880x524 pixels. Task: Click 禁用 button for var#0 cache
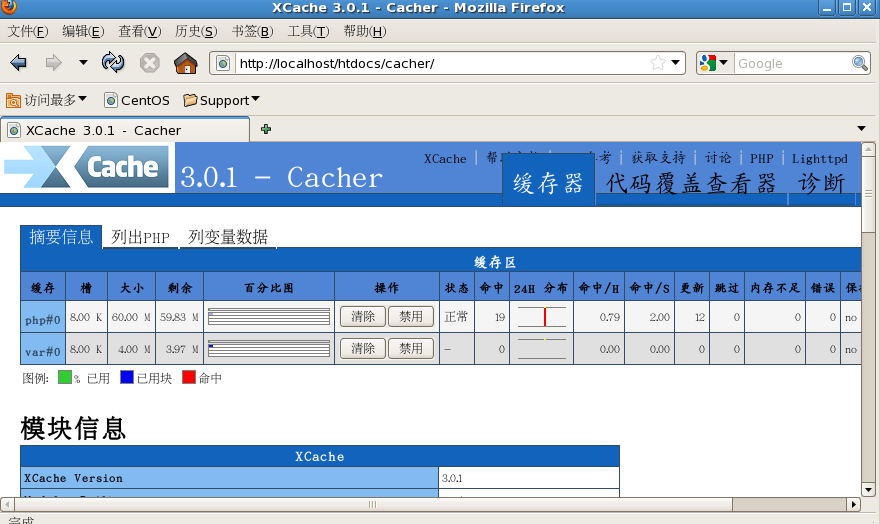pos(411,348)
